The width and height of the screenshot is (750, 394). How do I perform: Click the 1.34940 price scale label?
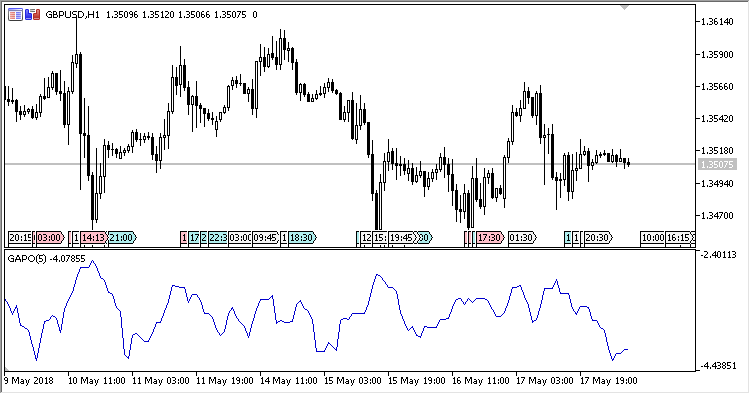[717, 184]
